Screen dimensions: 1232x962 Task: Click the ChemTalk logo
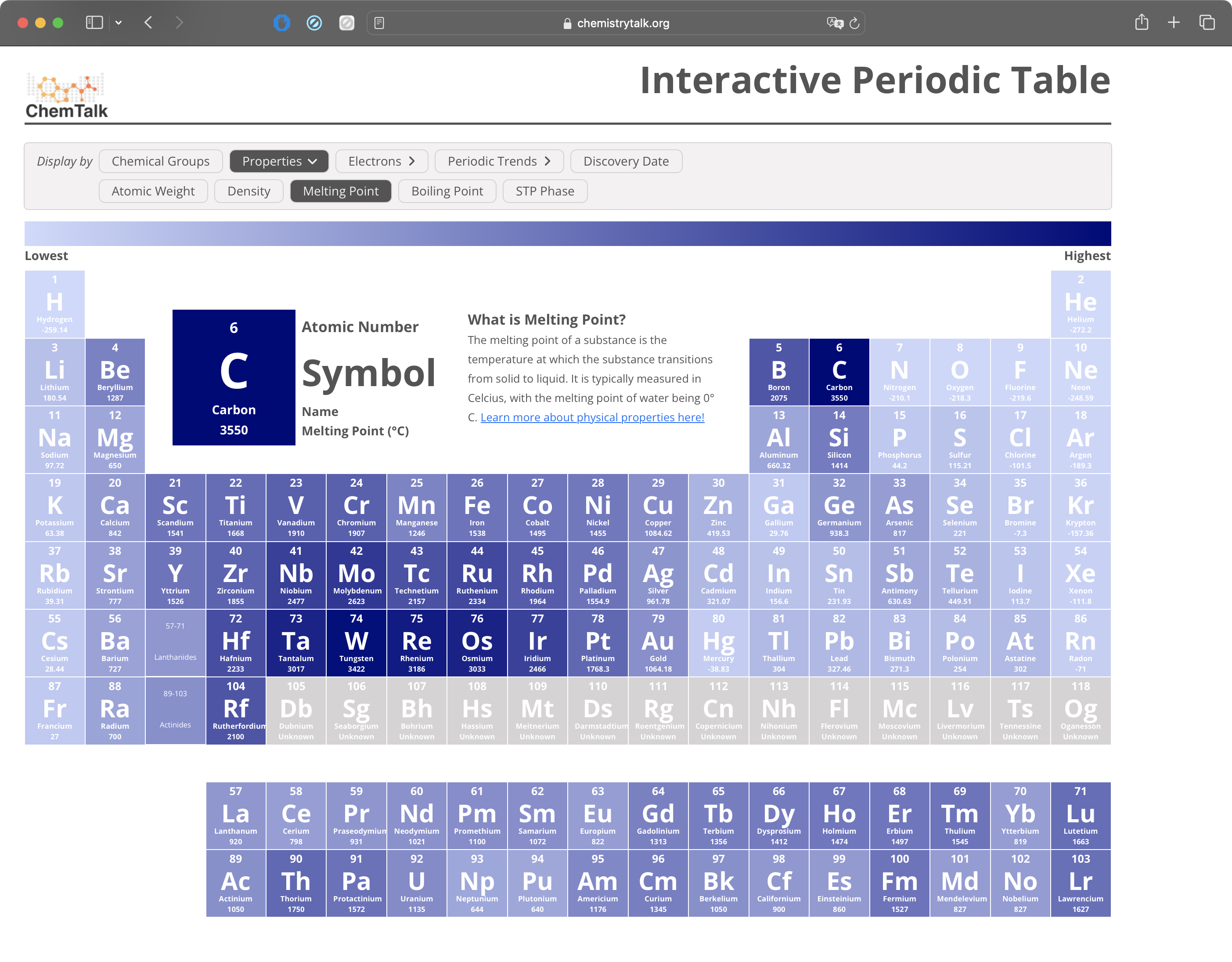(x=67, y=95)
